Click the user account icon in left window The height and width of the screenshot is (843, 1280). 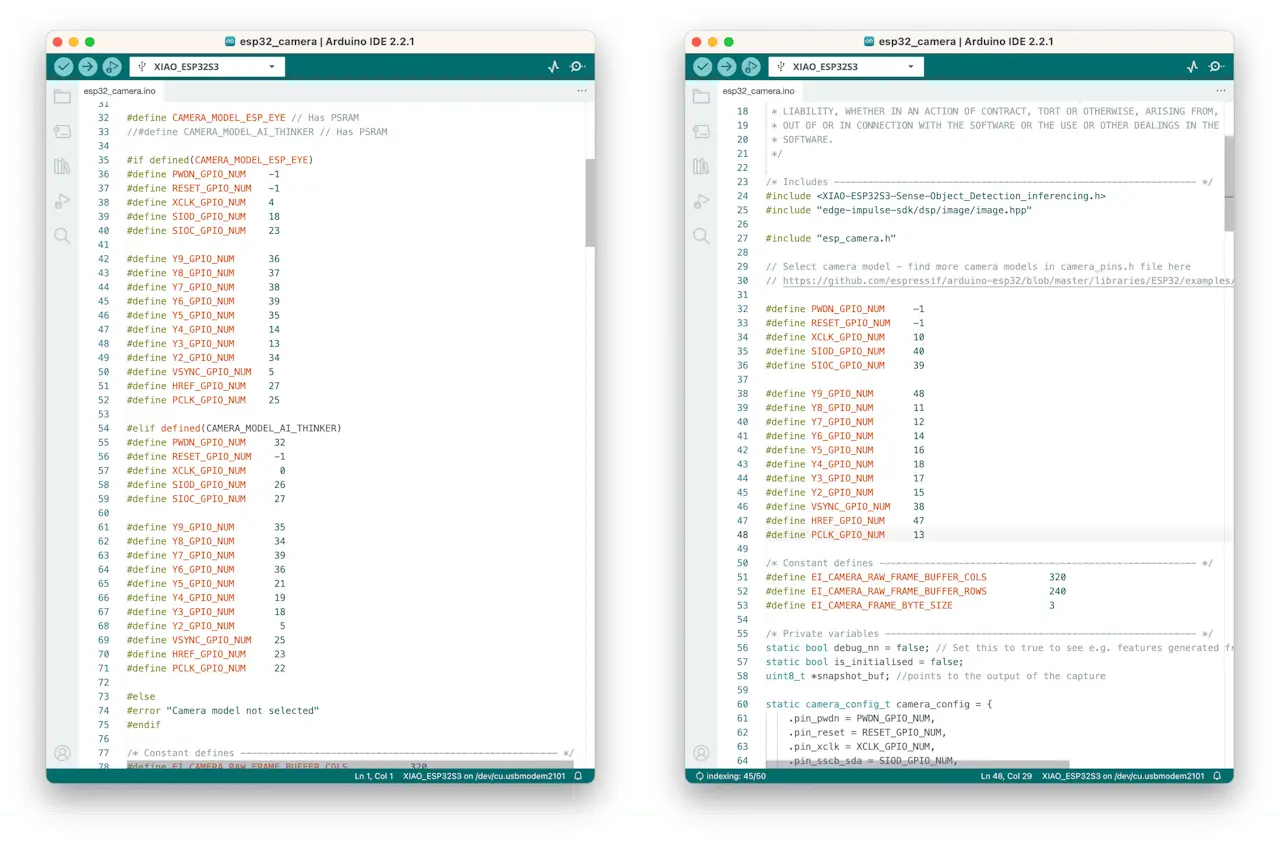pos(62,752)
